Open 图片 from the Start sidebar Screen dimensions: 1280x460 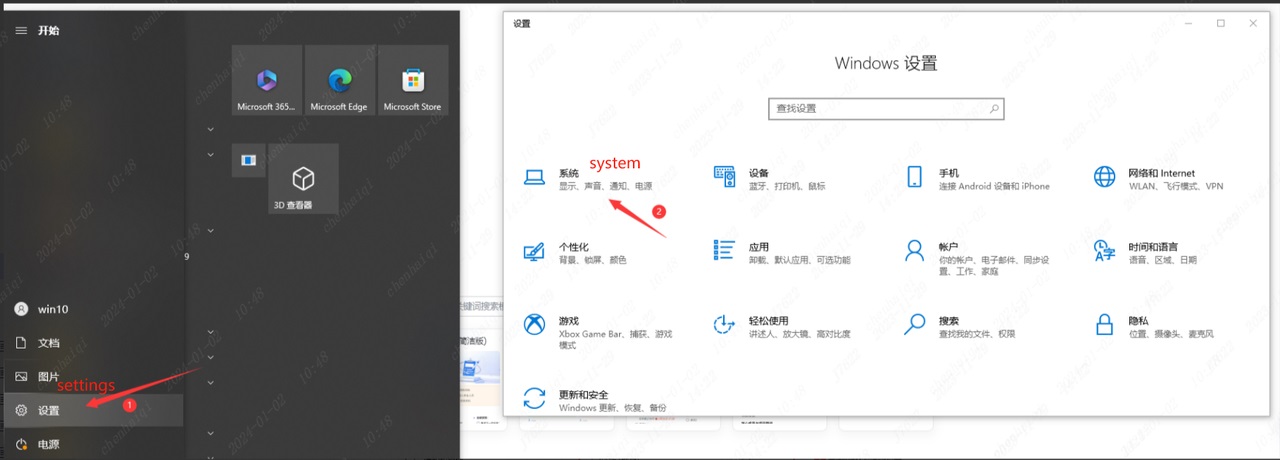[x=92, y=377]
